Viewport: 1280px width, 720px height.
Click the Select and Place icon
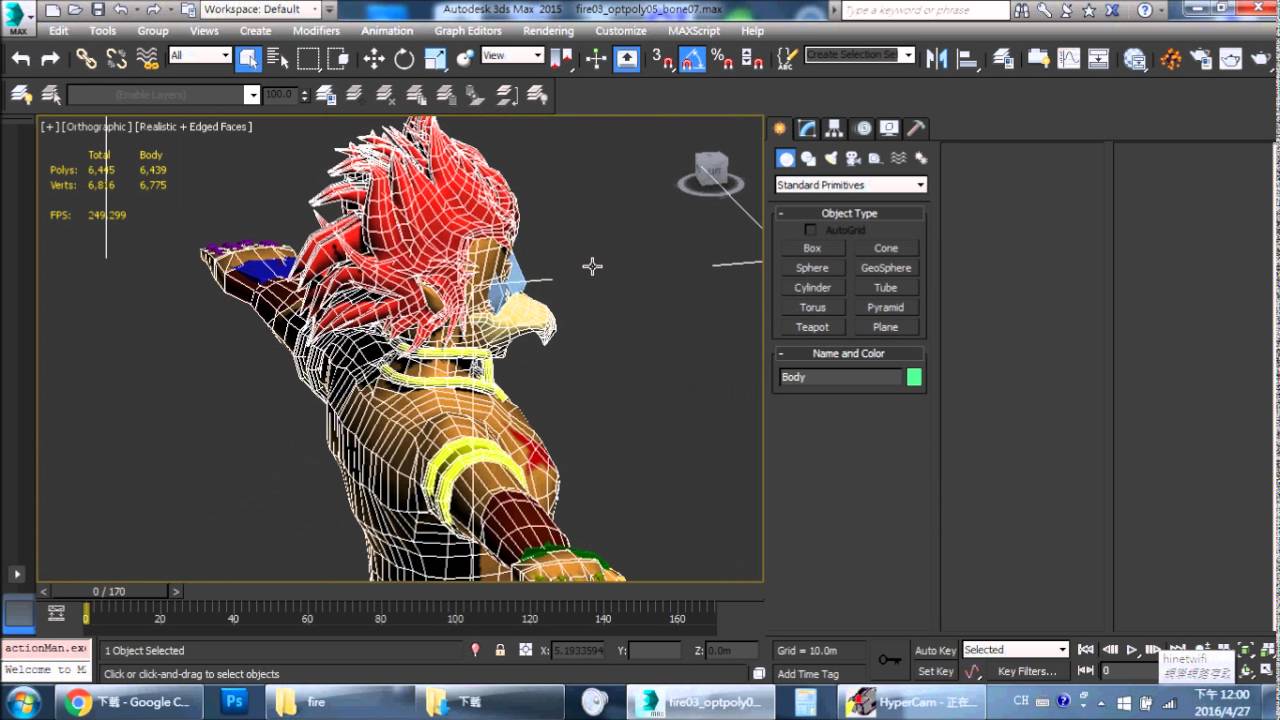[465, 59]
